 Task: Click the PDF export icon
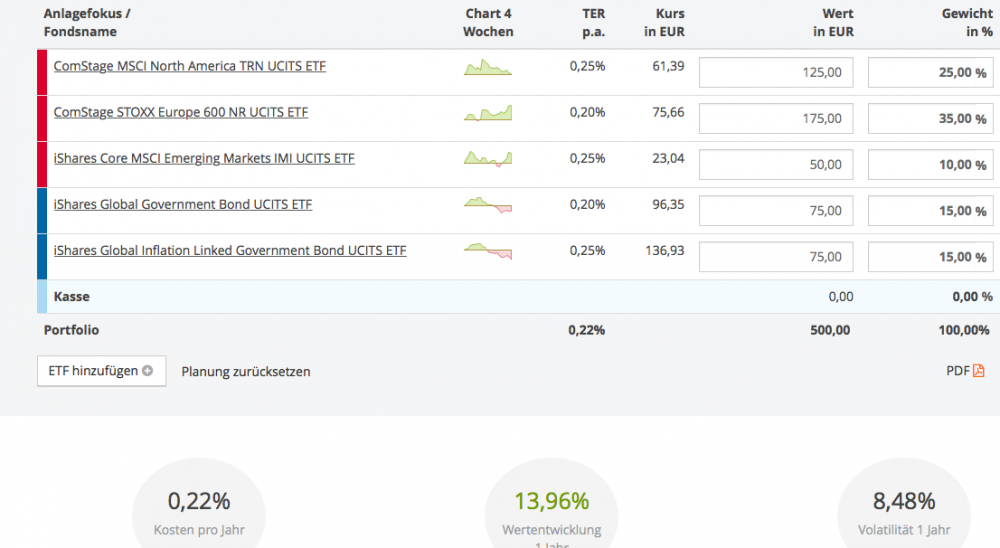(x=978, y=371)
